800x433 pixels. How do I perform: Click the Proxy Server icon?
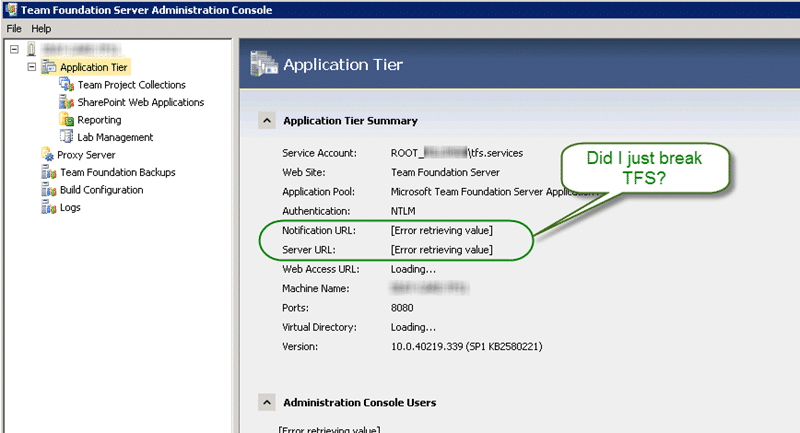(x=48, y=154)
